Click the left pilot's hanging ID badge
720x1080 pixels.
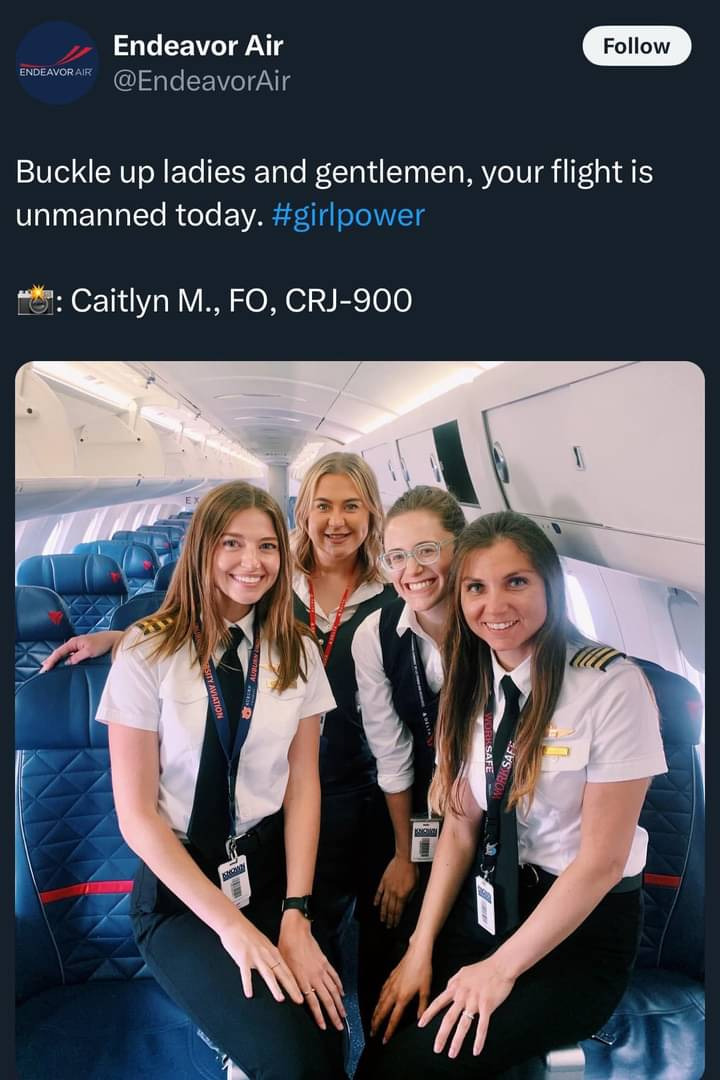click(x=235, y=882)
